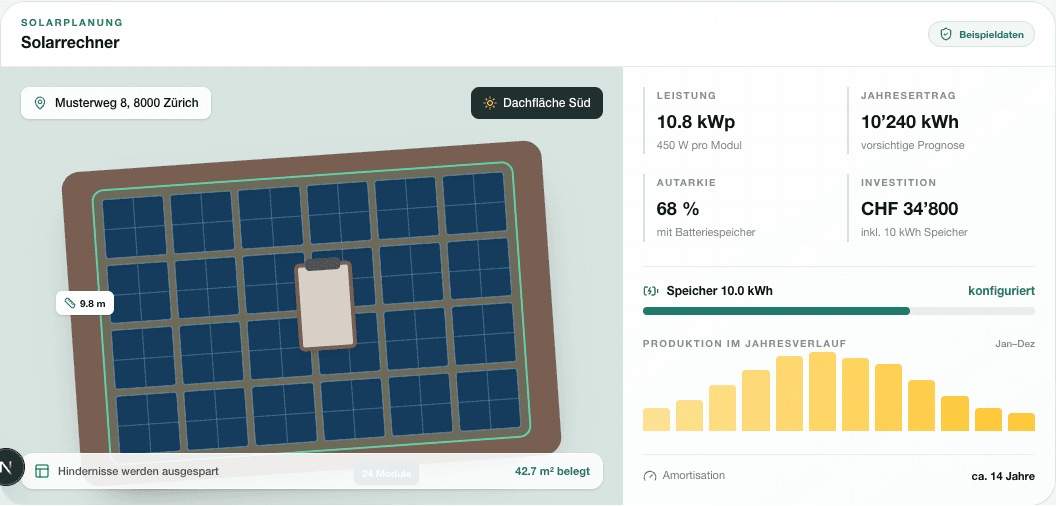Click the Solarrechner heading
1056x506 pixels.
[x=70, y=42]
